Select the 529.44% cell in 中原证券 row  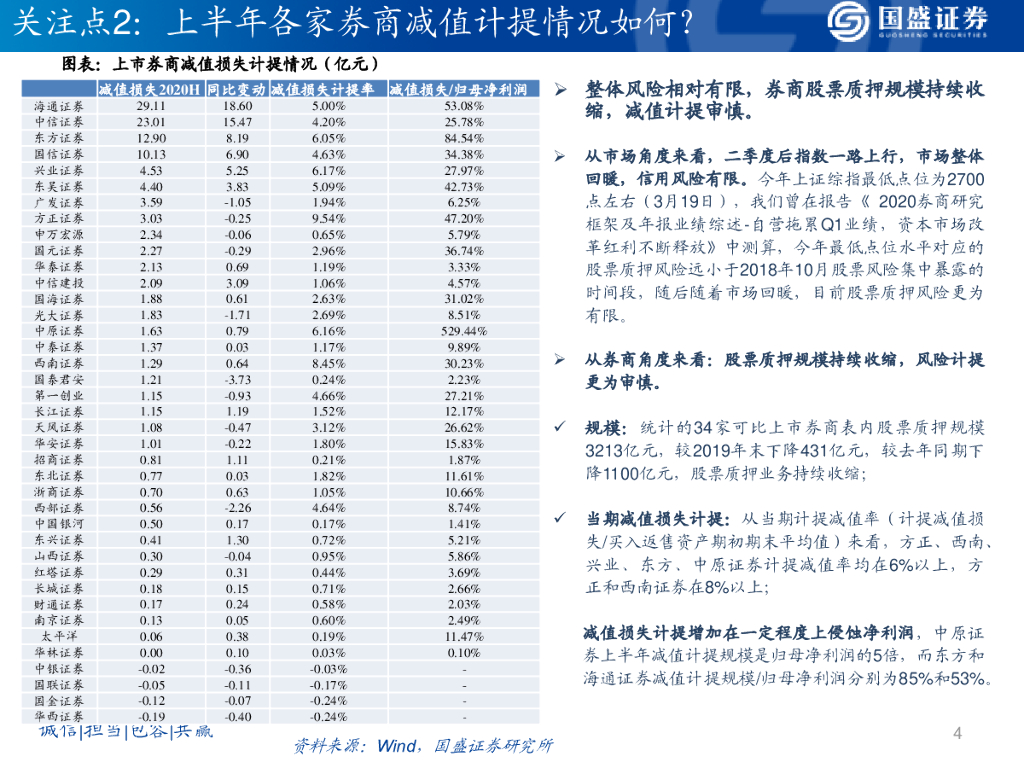(464, 331)
